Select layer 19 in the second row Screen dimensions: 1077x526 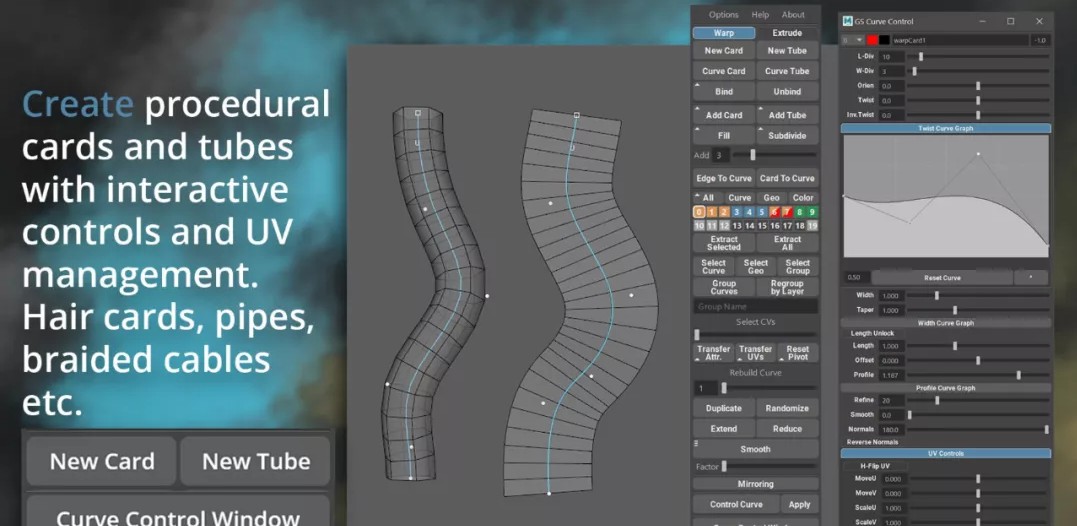click(x=812, y=226)
